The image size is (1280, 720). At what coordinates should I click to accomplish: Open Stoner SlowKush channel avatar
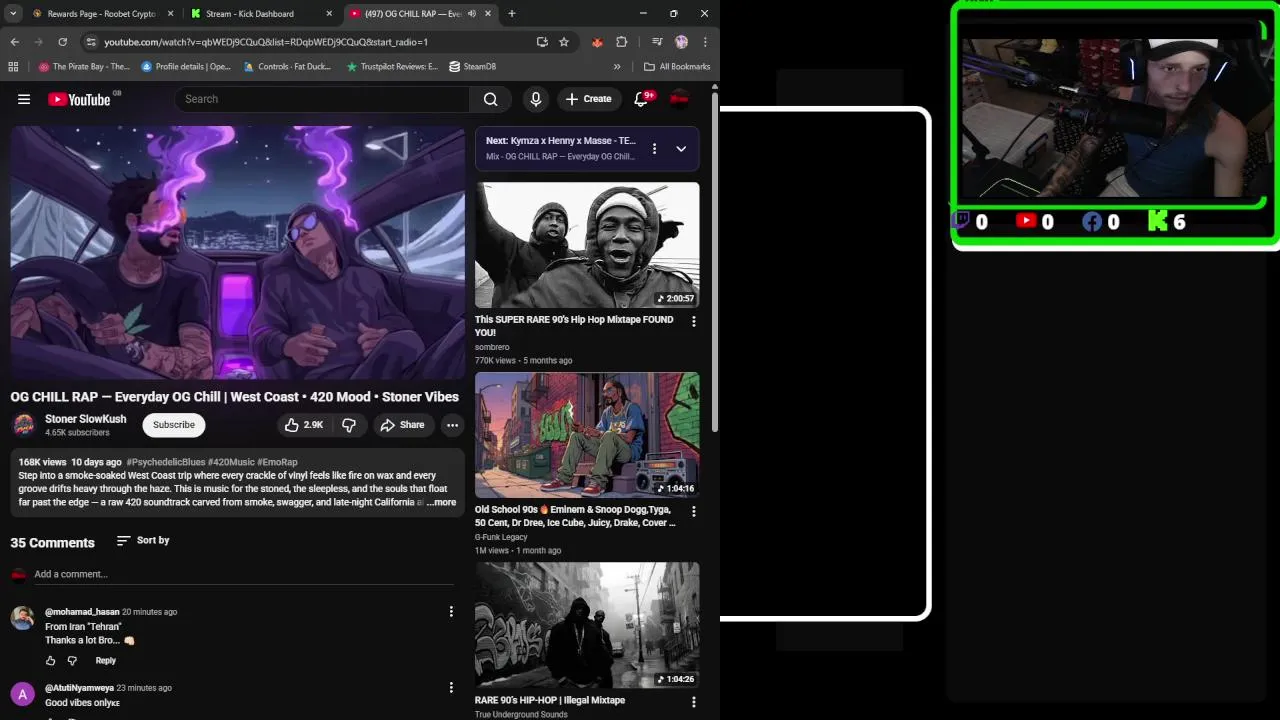pos(24,425)
